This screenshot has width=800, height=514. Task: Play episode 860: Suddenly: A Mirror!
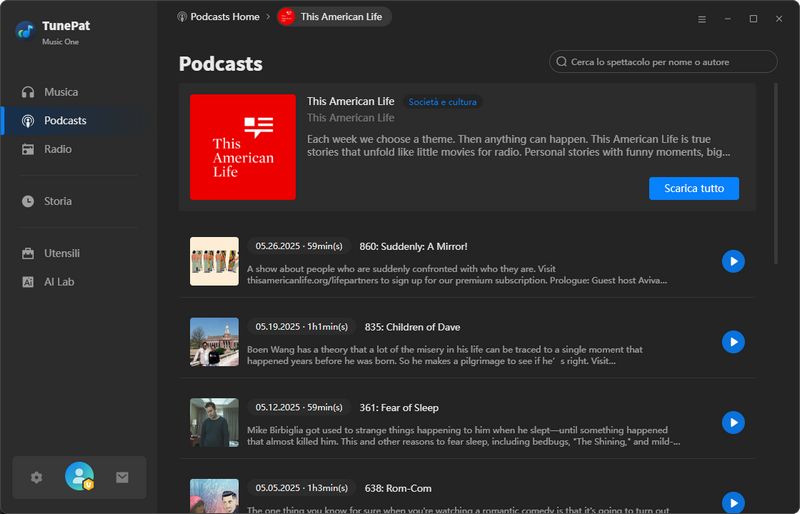(733, 261)
